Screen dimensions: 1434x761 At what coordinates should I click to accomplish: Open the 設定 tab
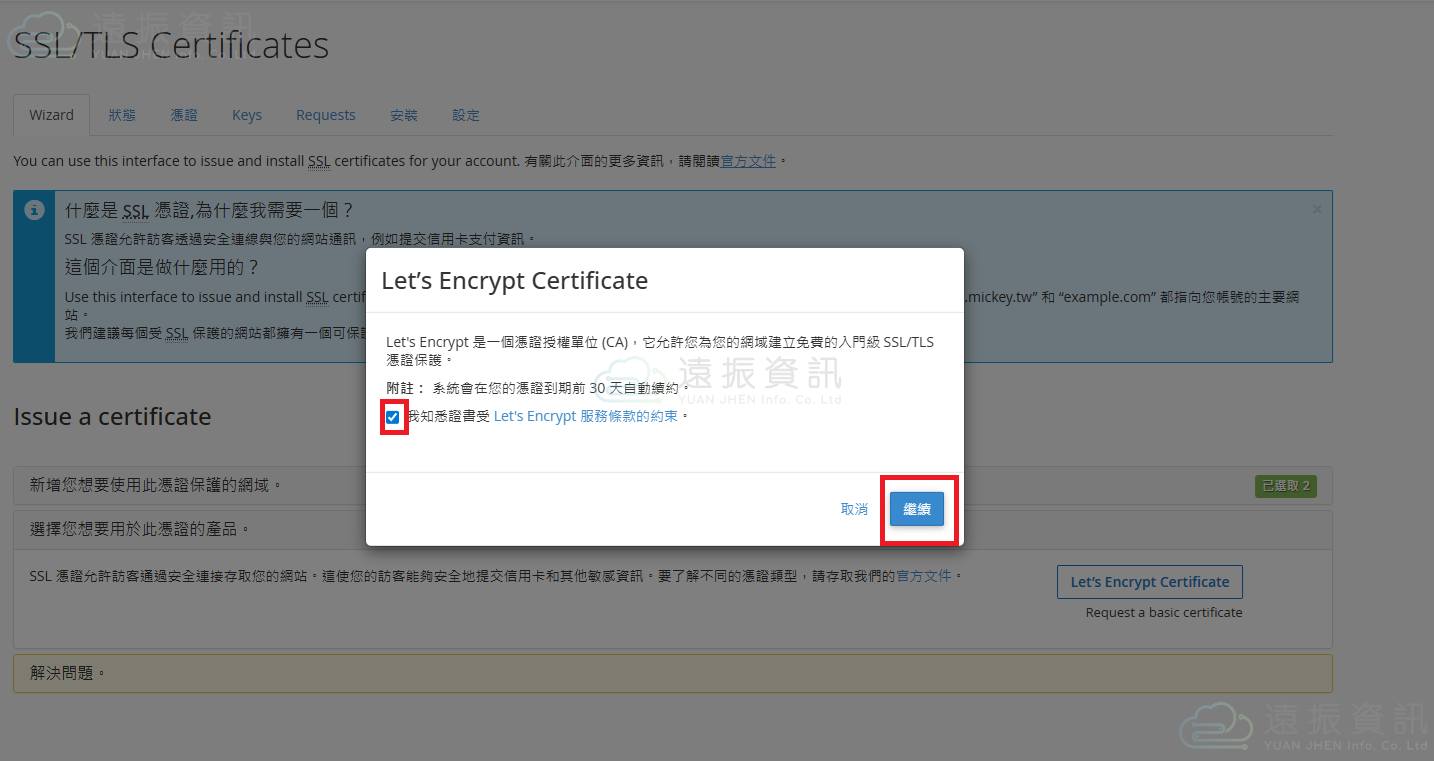click(x=466, y=115)
